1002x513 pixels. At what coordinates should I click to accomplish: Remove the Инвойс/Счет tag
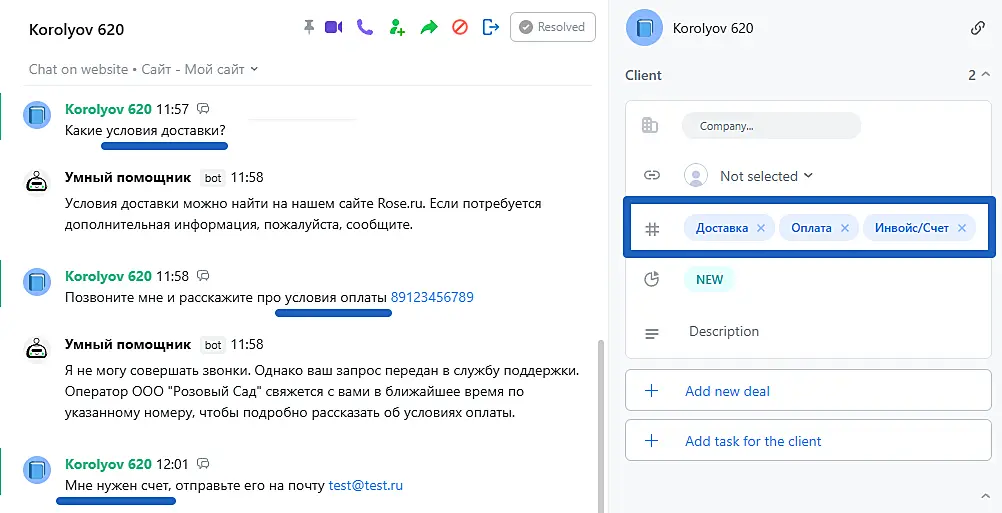pyautogui.click(x=962, y=228)
